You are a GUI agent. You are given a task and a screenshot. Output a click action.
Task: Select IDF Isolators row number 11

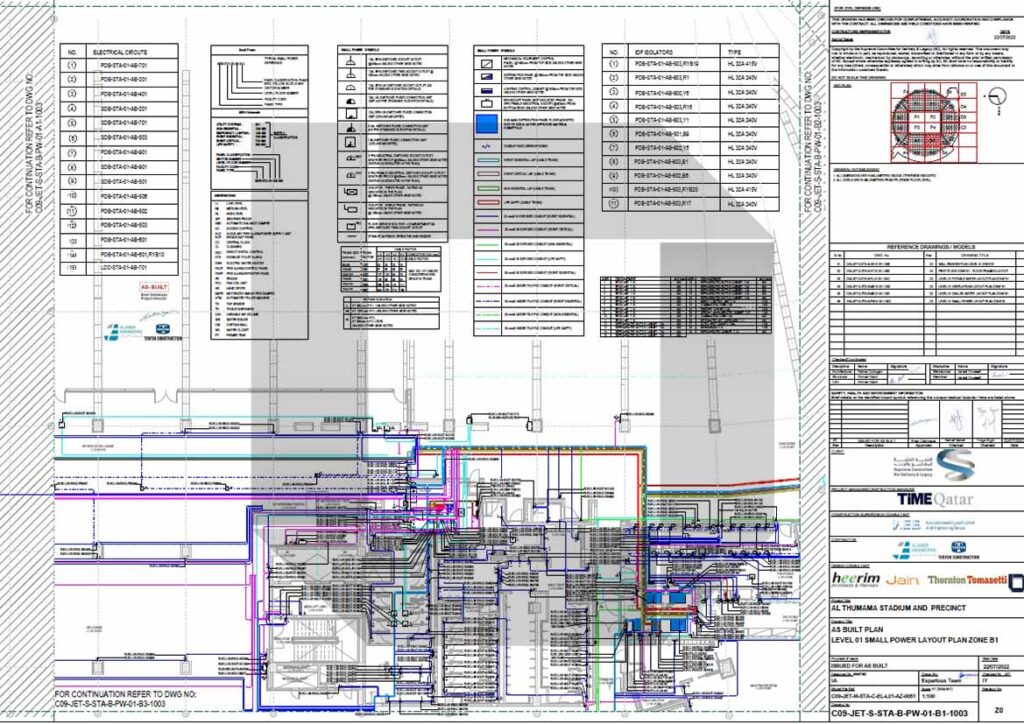click(616, 203)
